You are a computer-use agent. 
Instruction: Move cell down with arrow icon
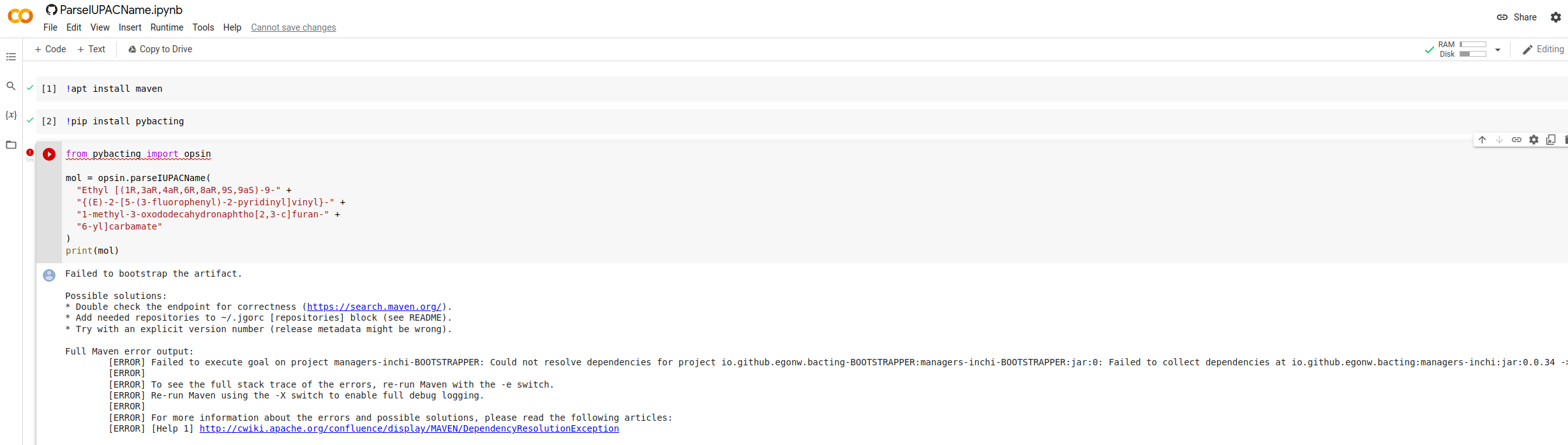coord(1500,140)
